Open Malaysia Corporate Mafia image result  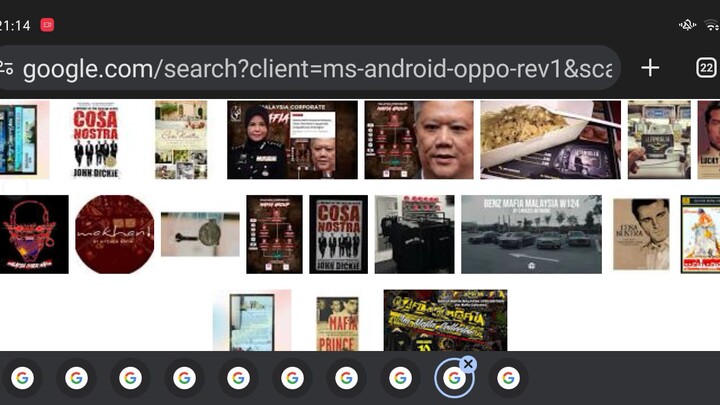click(x=292, y=139)
